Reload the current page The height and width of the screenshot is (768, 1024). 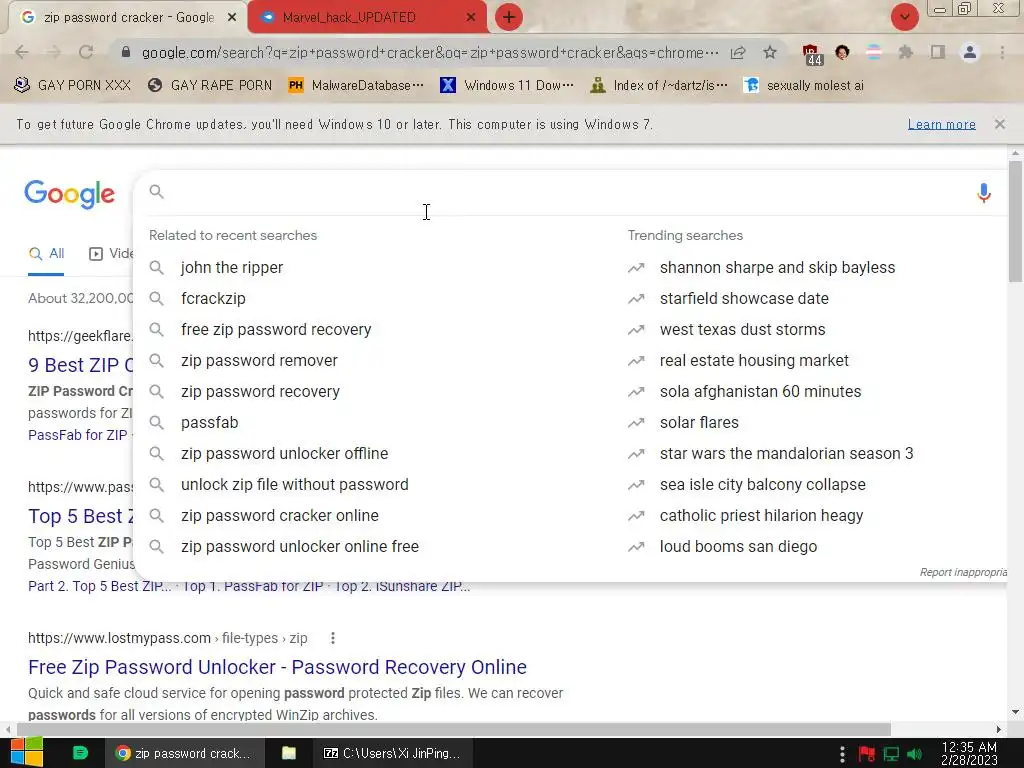(x=86, y=52)
